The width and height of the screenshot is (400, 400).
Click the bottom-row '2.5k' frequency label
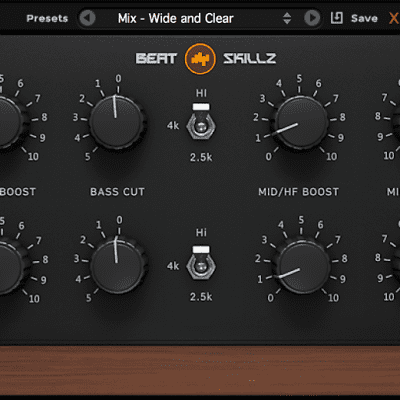coord(201,297)
